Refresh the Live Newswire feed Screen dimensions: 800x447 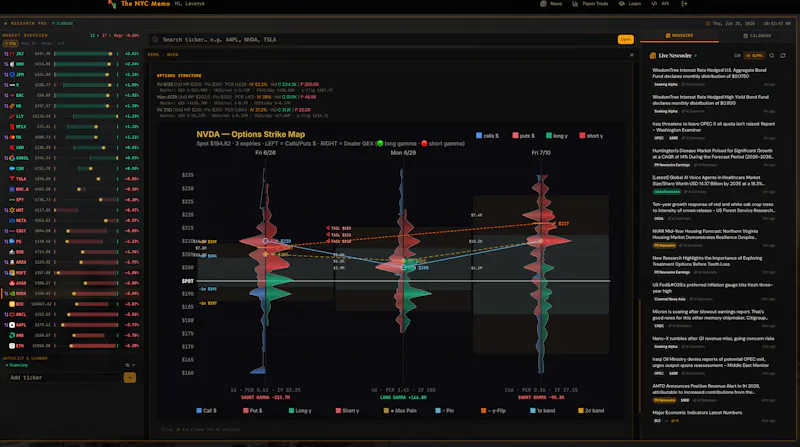pyautogui.click(x=783, y=56)
